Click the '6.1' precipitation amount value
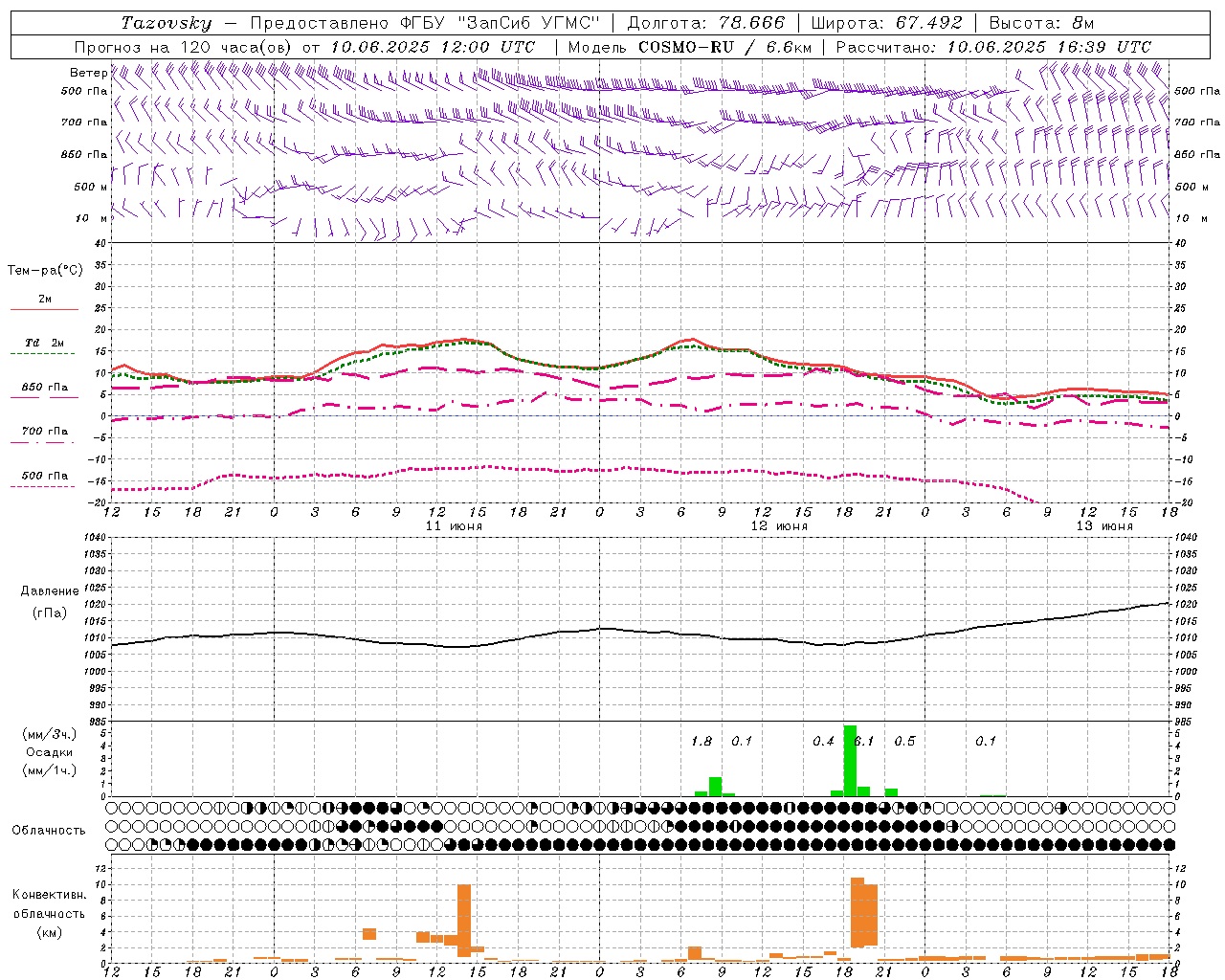Image resolution: width=1225 pixels, height=980 pixels. [864, 742]
